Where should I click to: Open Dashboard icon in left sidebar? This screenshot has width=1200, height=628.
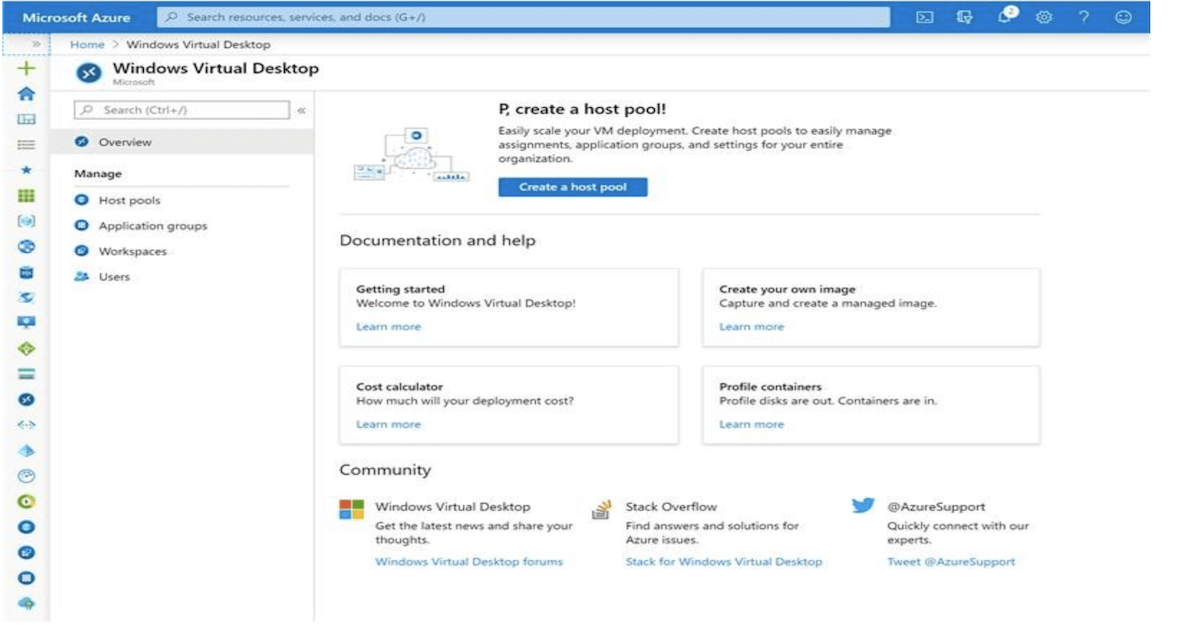[27, 119]
